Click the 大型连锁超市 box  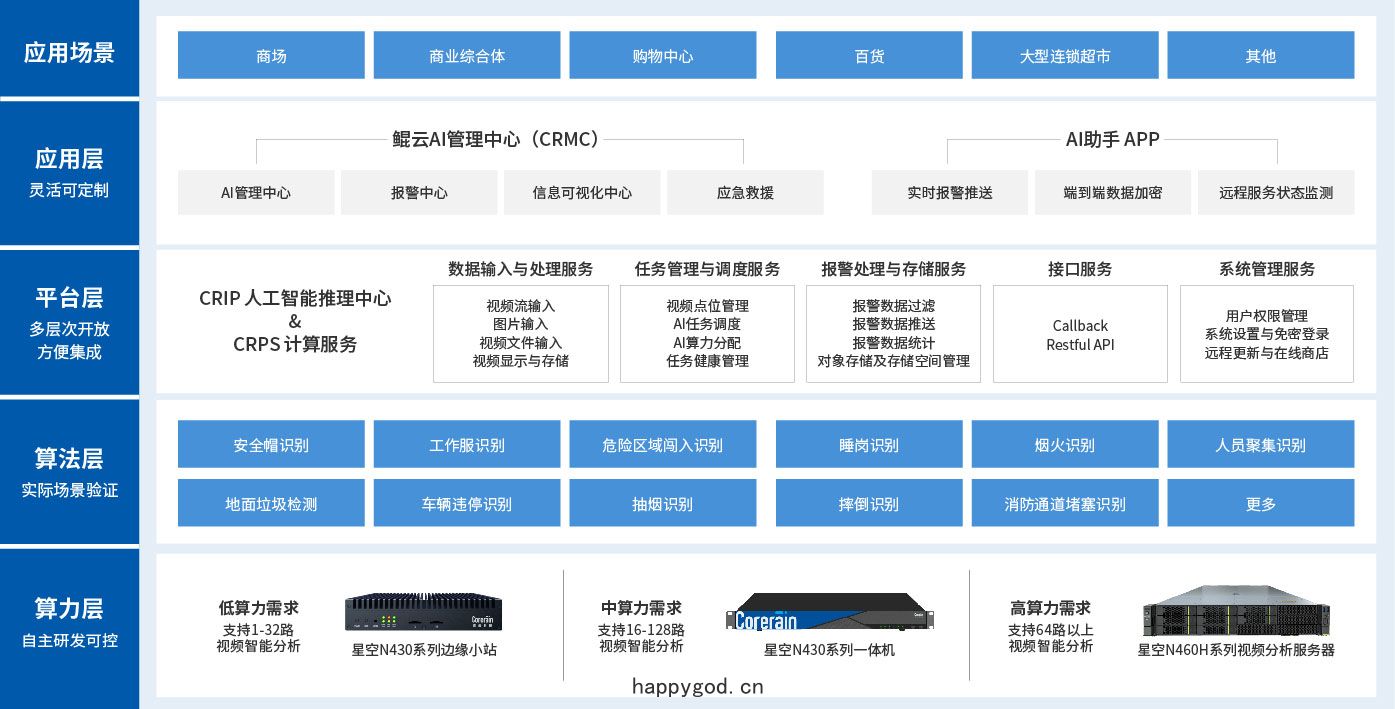click(1065, 55)
